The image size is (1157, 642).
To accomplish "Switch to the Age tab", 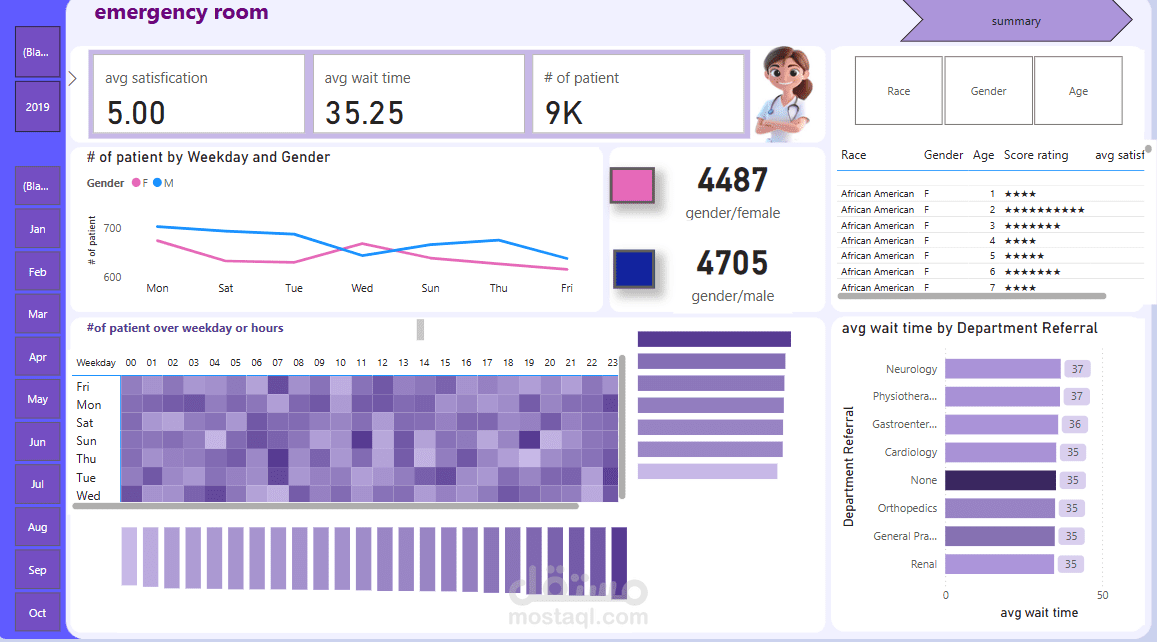I will pyautogui.click(x=1078, y=91).
